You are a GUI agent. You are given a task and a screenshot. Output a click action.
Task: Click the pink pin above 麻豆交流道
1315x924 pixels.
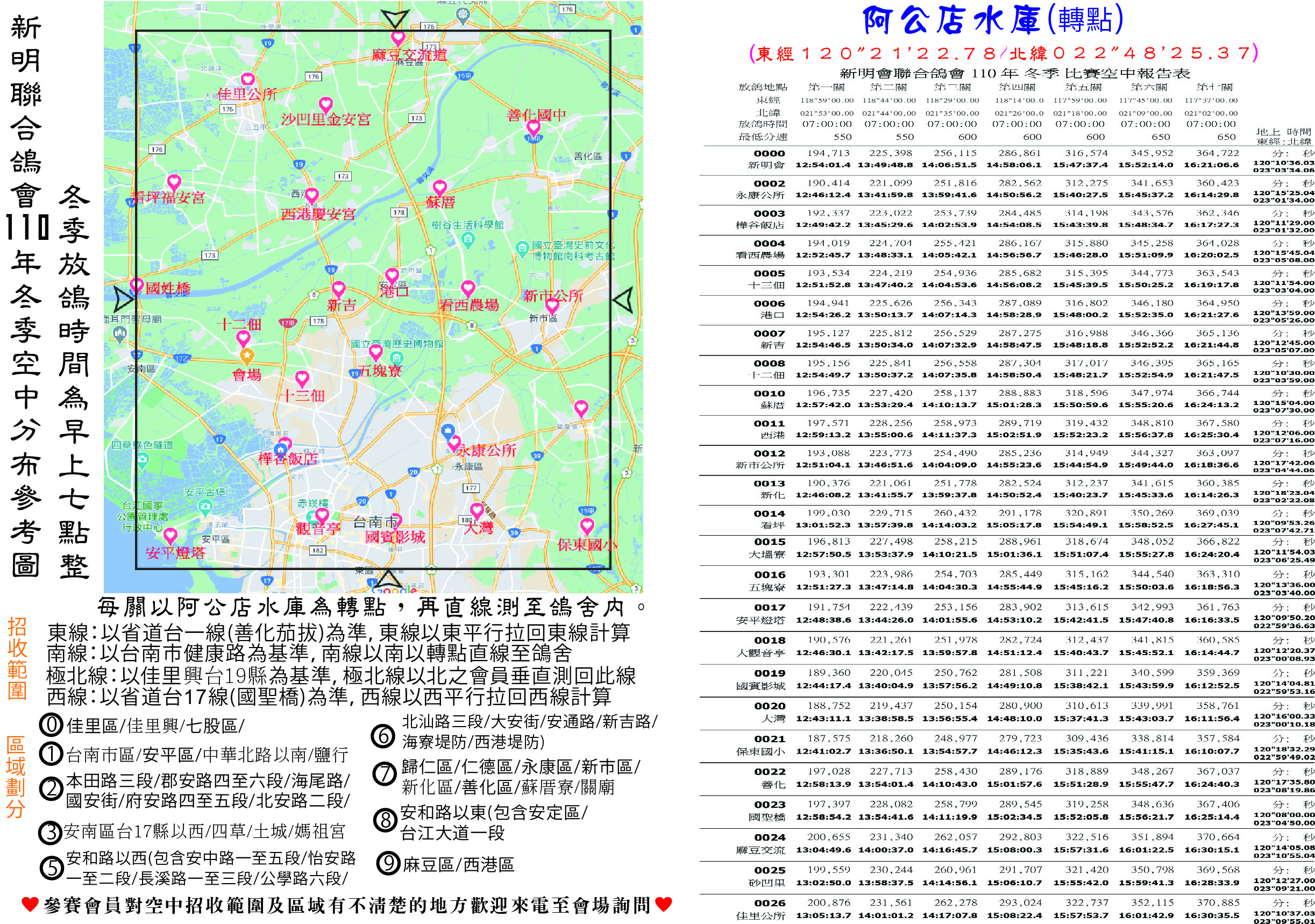(398, 38)
